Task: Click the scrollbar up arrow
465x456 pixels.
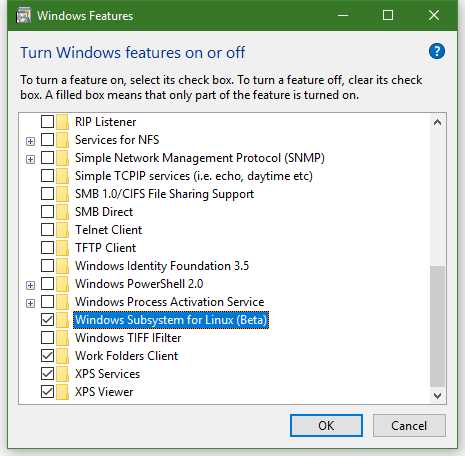Action: point(437,122)
